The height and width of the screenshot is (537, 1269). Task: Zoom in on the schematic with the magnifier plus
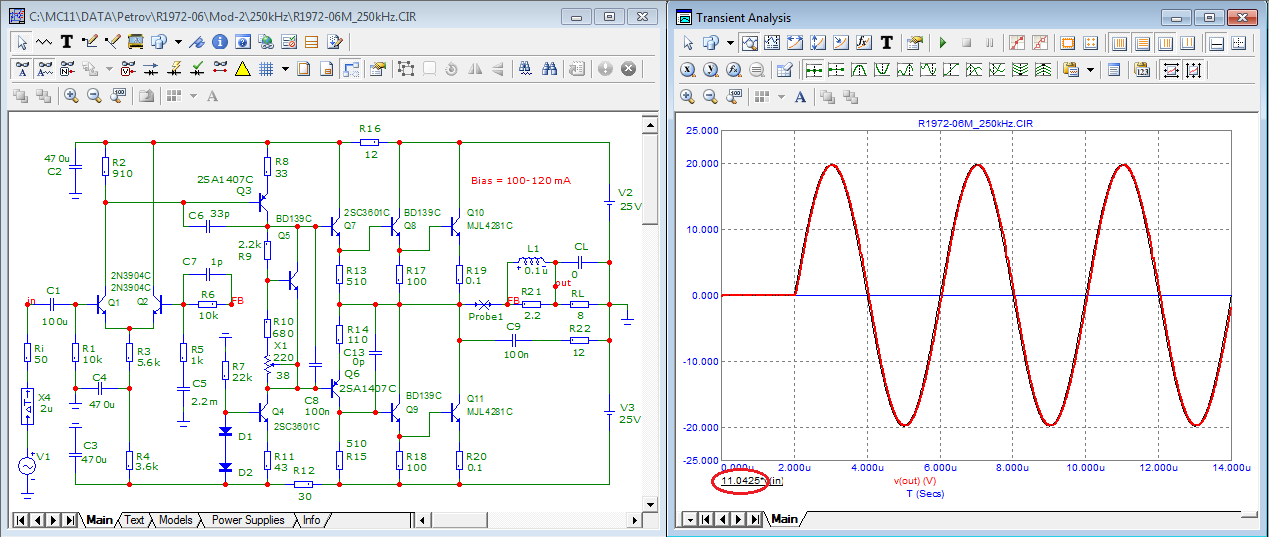click(71, 96)
